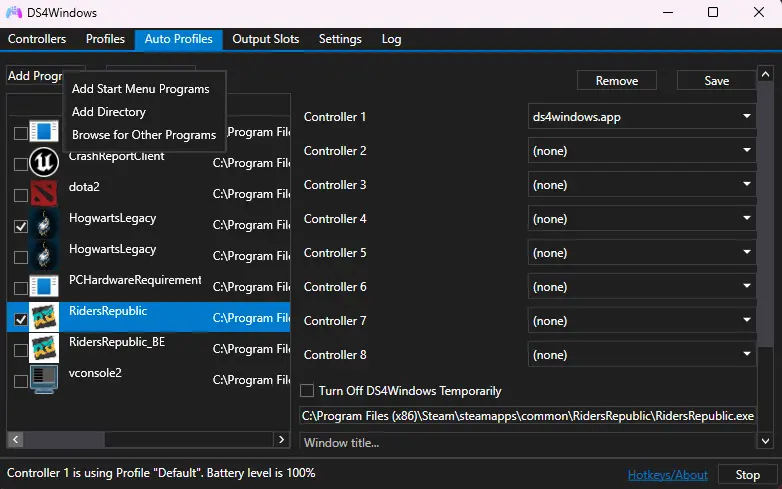Click the dota2 program icon
The height and width of the screenshot is (489, 782).
pyautogui.click(x=44, y=193)
